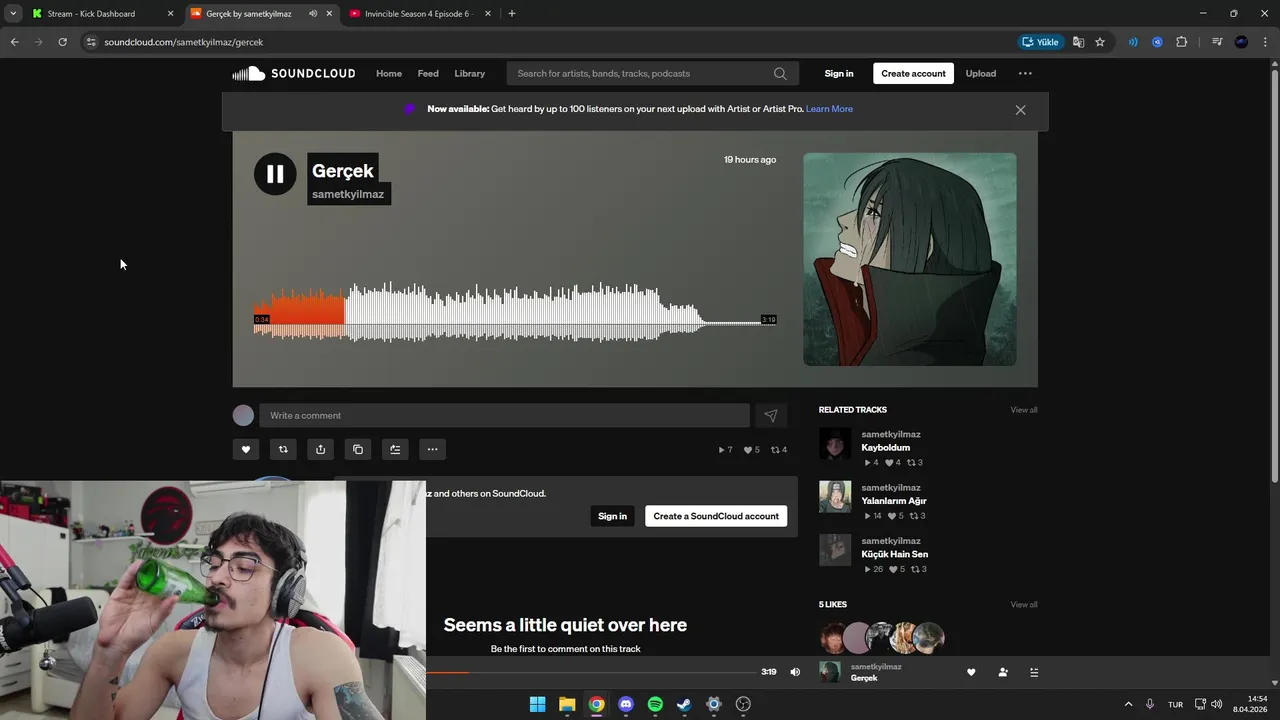Show hidden tray icons chevron
This screenshot has width=1280, height=720.
click(1129, 704)
